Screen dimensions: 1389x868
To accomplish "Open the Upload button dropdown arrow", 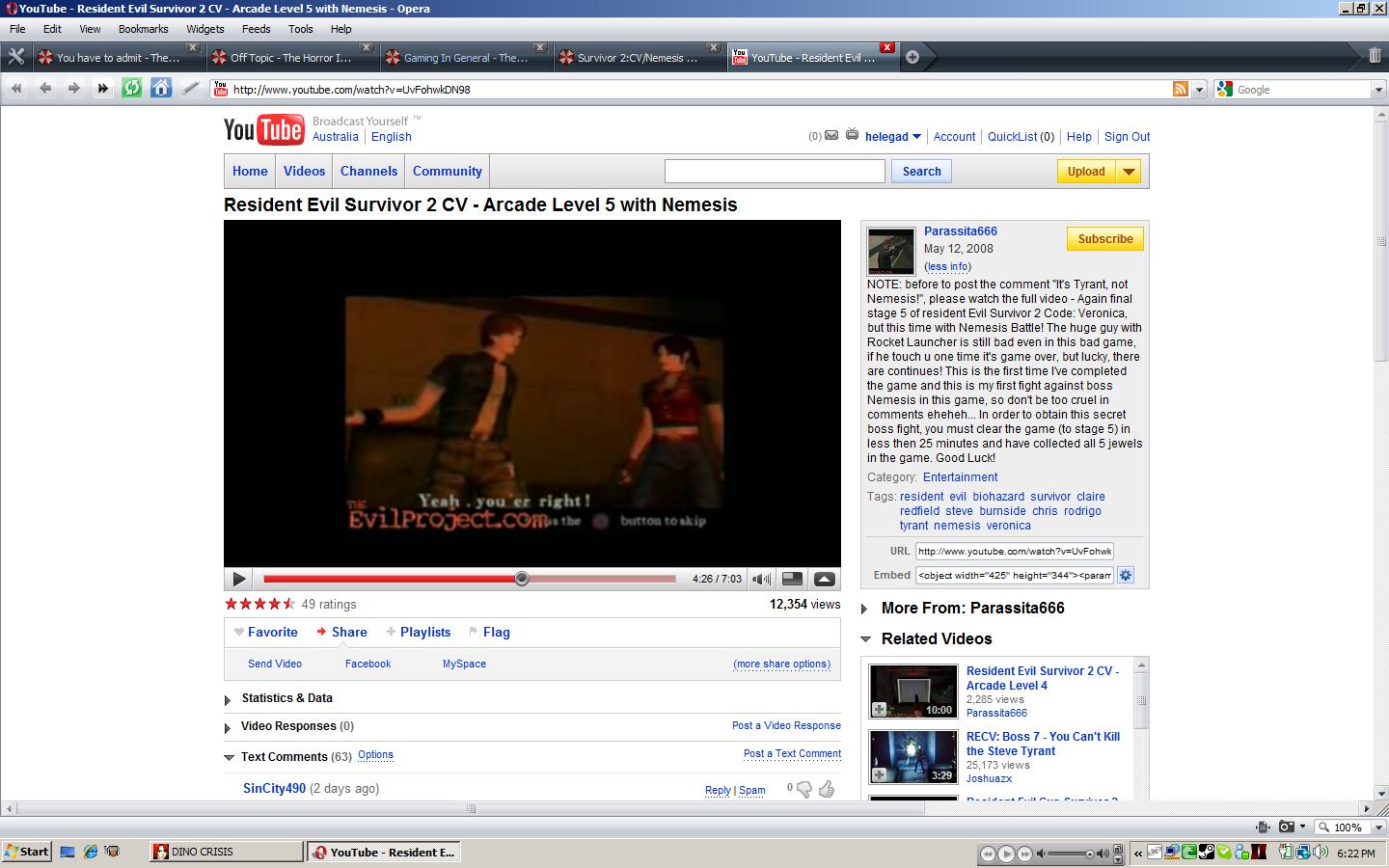I will pos(1129,172).
